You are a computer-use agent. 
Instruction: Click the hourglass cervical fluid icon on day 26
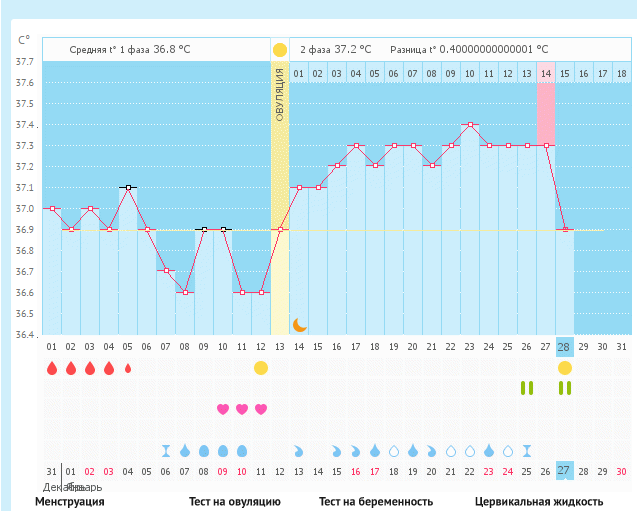tap(527, 450)
